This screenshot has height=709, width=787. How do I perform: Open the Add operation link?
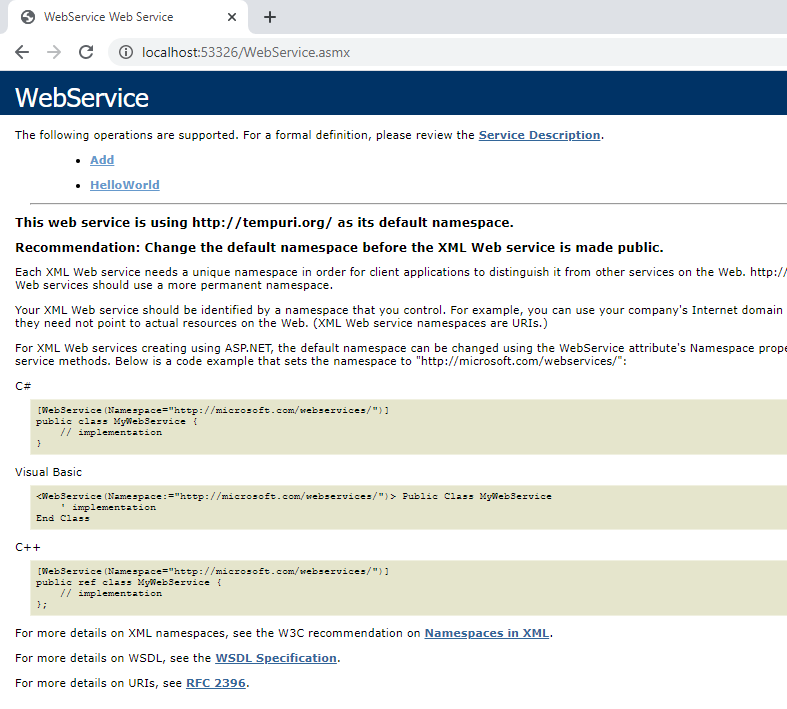102,160
